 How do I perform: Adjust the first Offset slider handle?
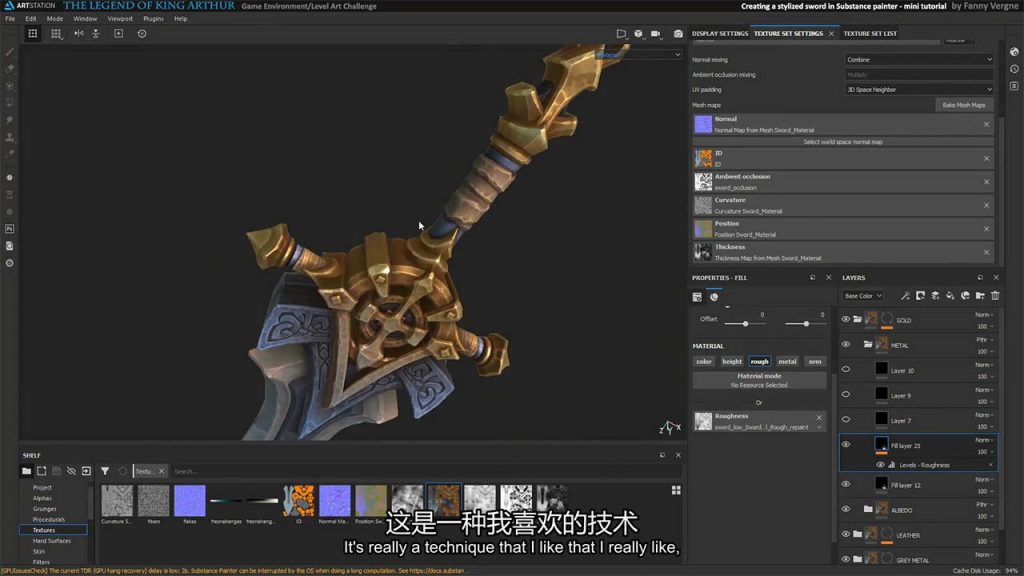click(745, 324)
